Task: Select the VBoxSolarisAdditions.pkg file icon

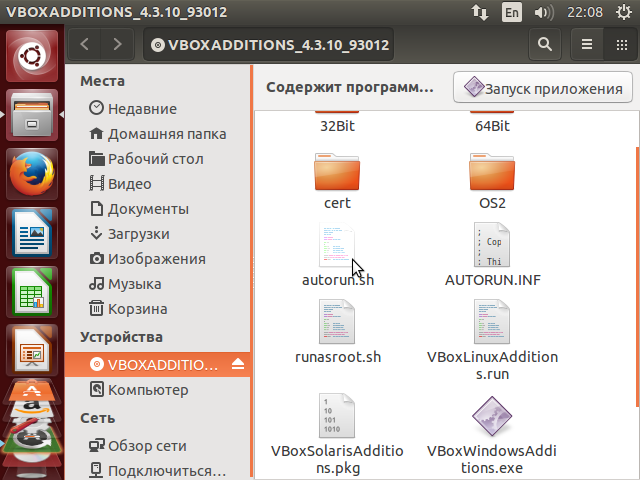Action: (x=337, y=416)
